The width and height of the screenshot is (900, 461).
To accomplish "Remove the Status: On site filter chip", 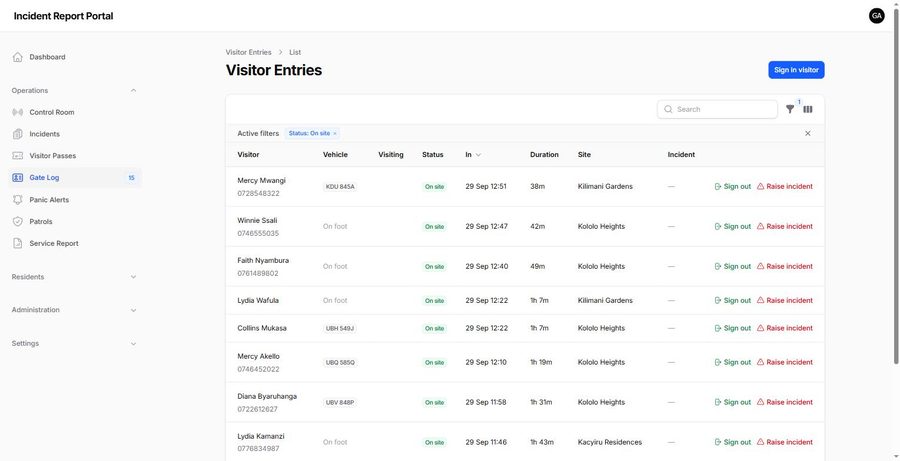I will (335, 133).
